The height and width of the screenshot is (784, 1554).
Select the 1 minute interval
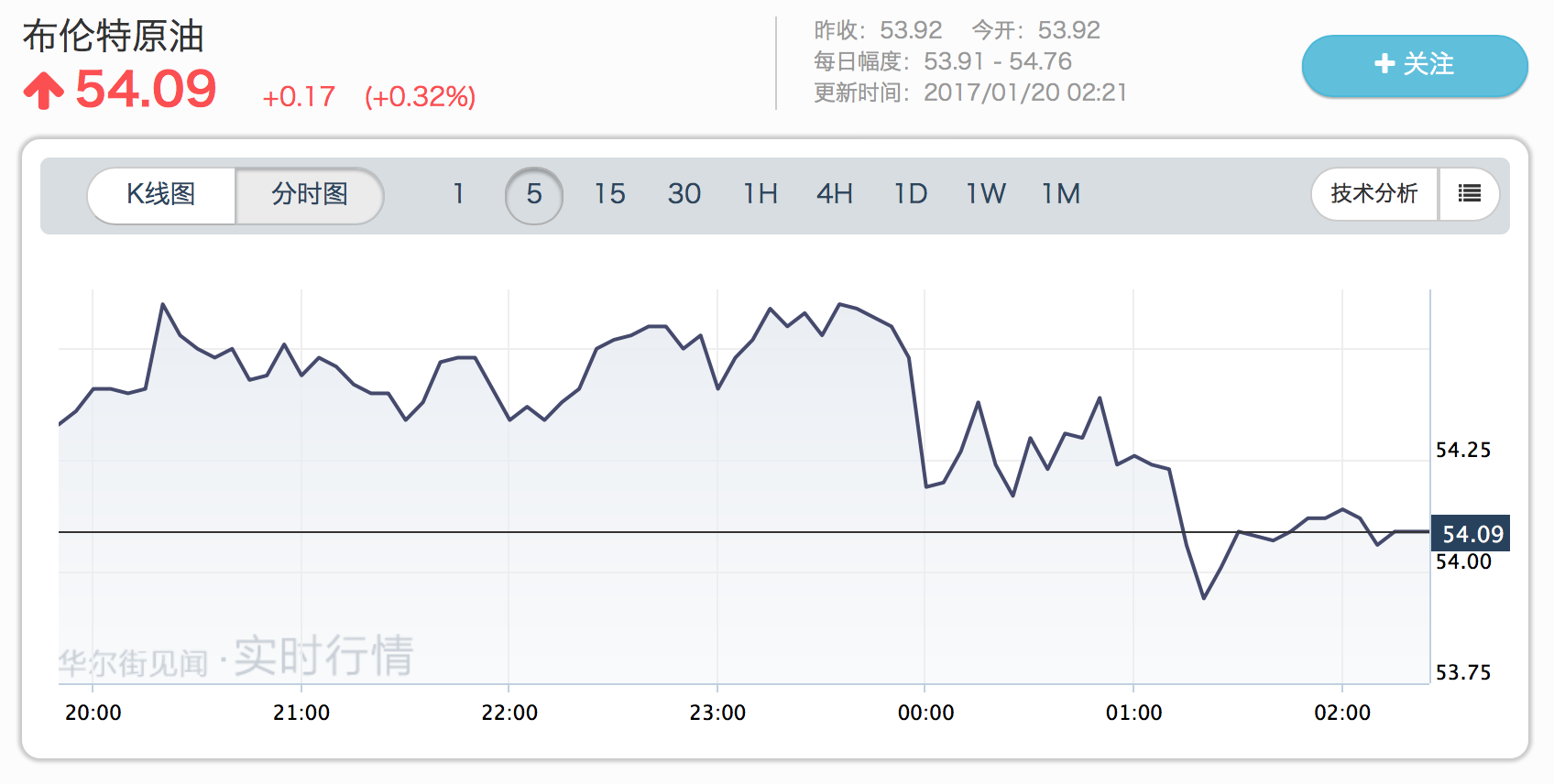pyautogui.click(x=458, y=194)
